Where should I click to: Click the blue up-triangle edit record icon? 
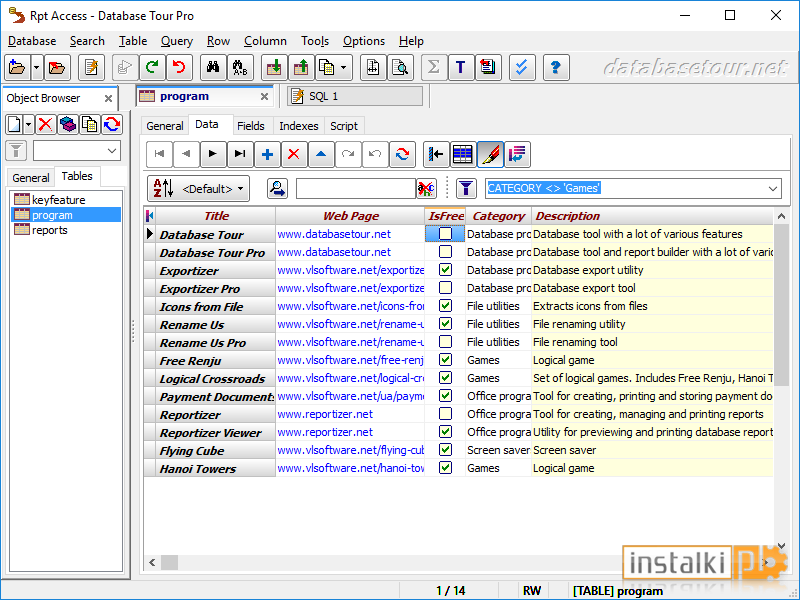[x=321, y=154]
